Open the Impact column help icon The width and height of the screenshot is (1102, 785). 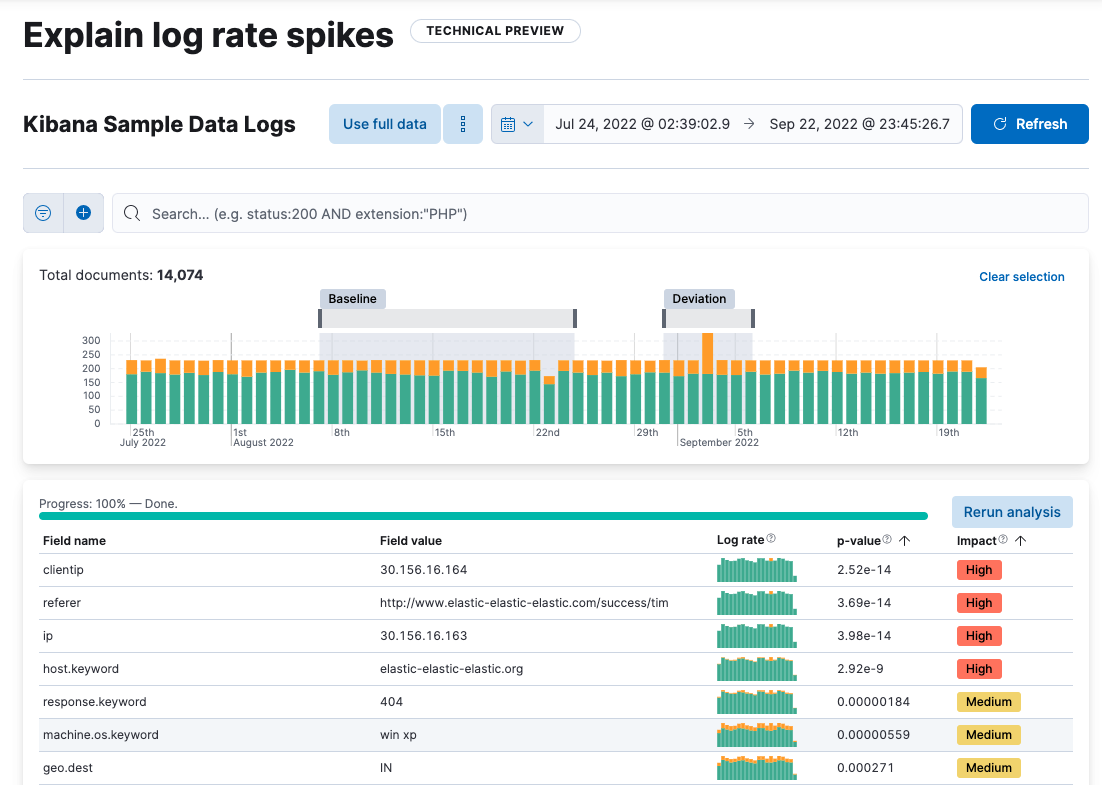(x=1002, y=538)
